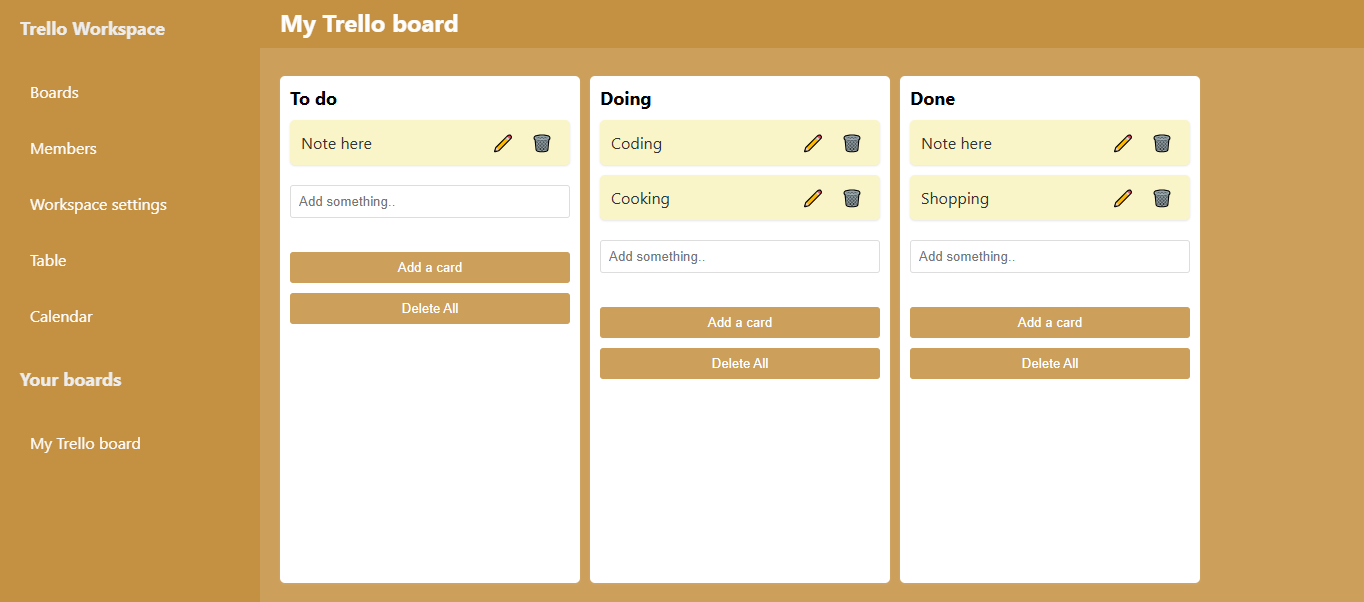
Task: Edit Note here card in Done list
Action: (1123, 143)
